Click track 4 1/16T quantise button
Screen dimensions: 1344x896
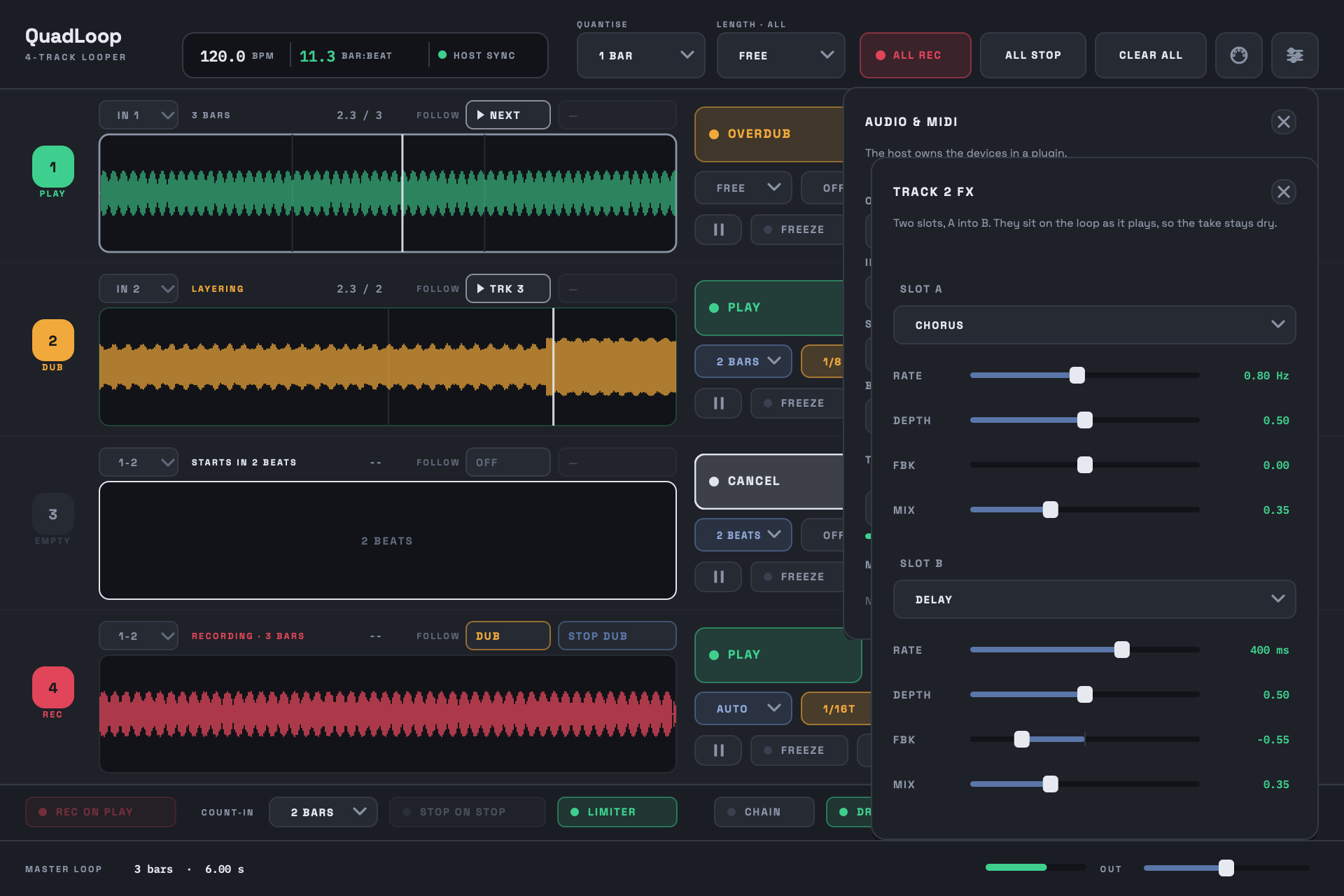coord(837,708)
